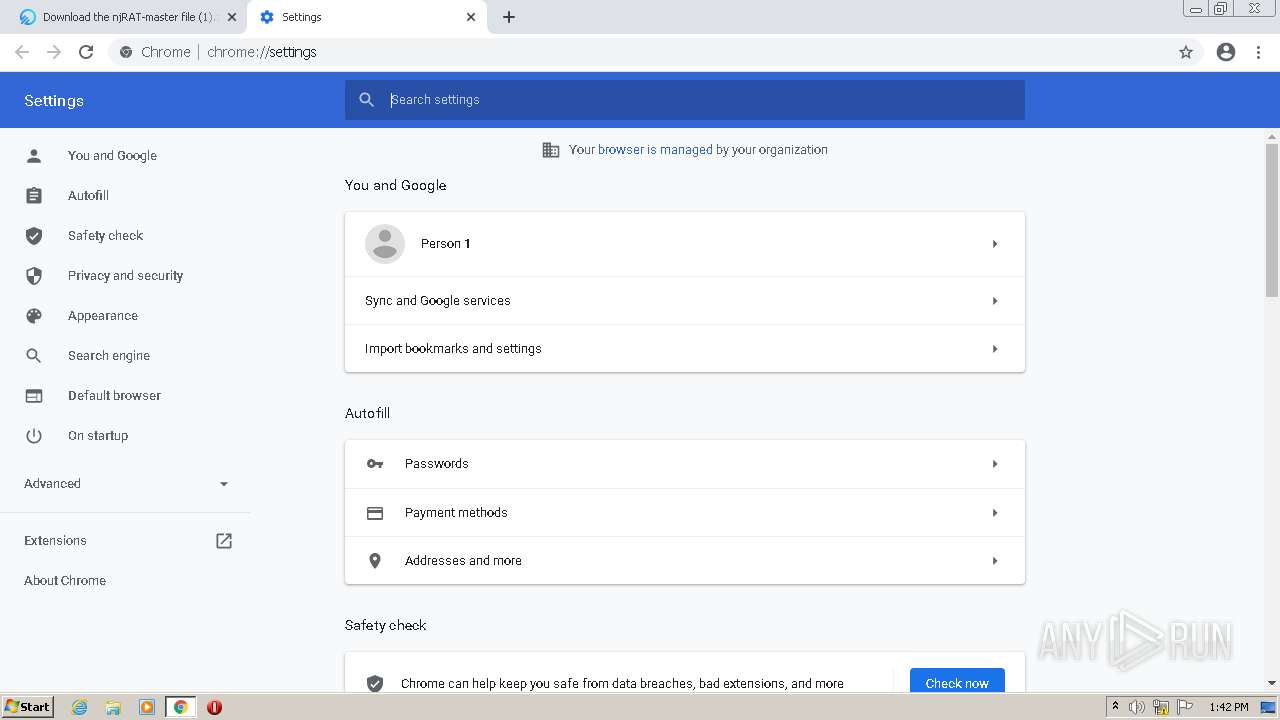
Task: Open Internet Explorer from the taskbar
Action: 80,707
